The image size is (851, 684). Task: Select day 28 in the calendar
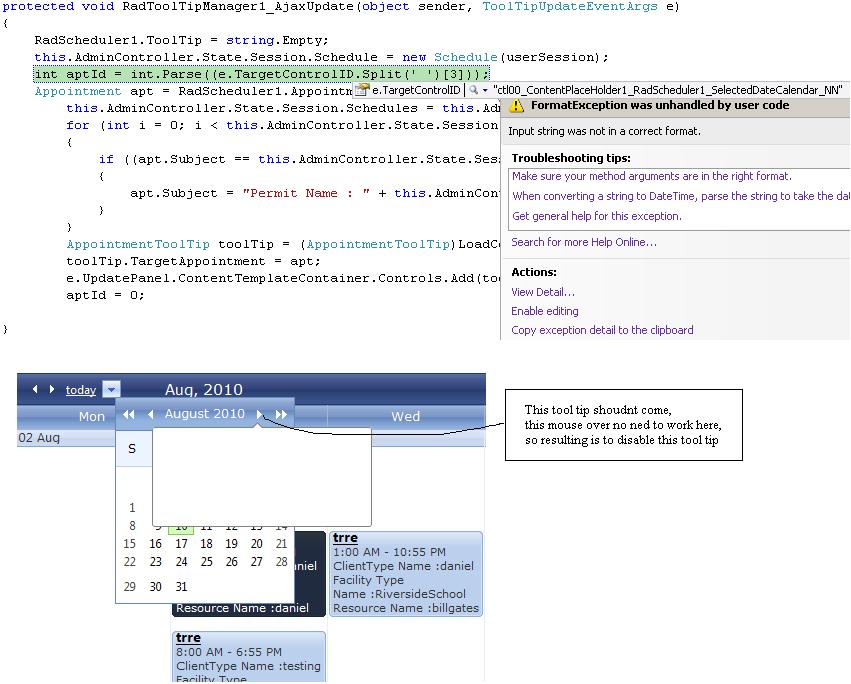tap(281, 561)
